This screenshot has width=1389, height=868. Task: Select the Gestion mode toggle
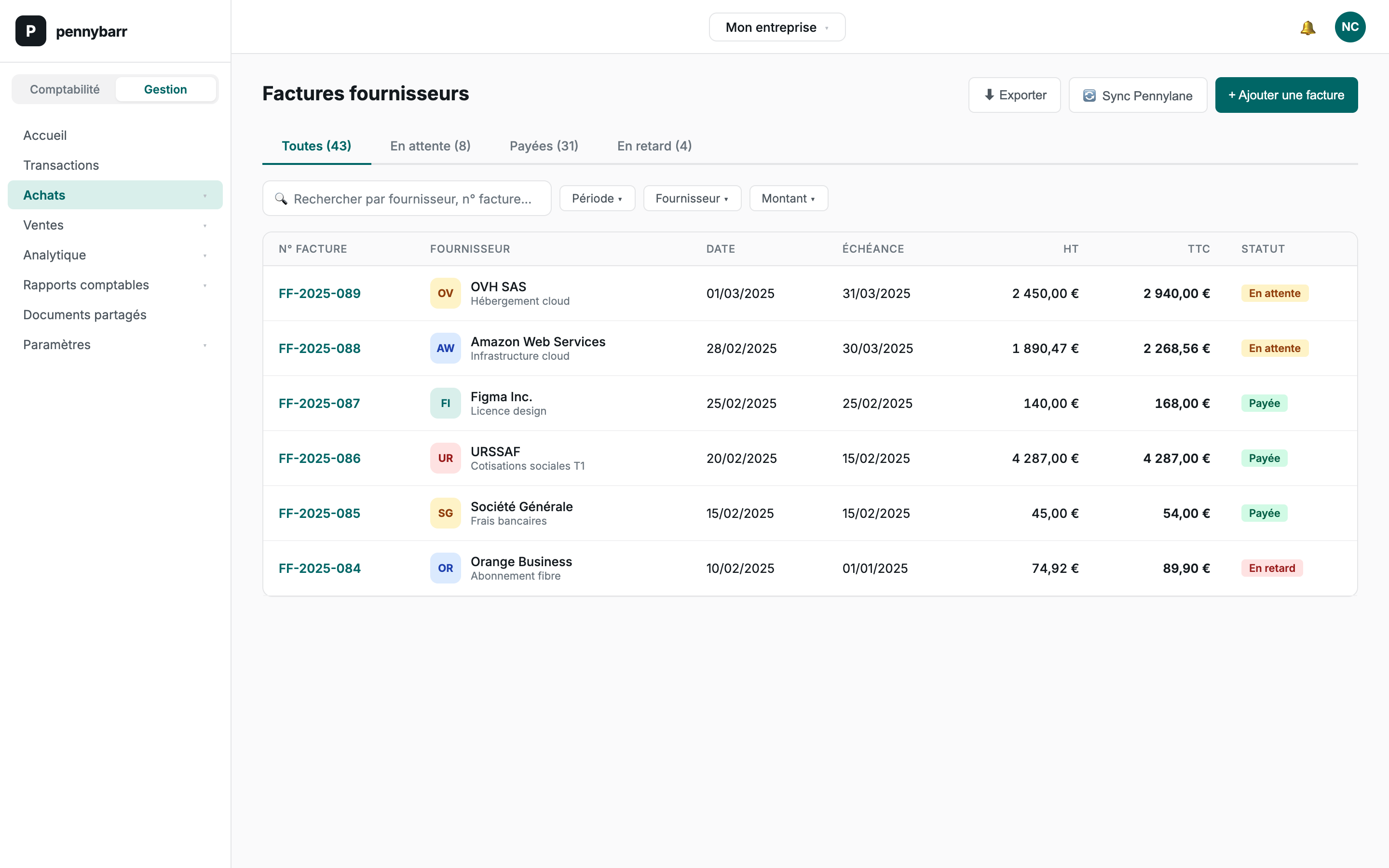click(165, 90)
